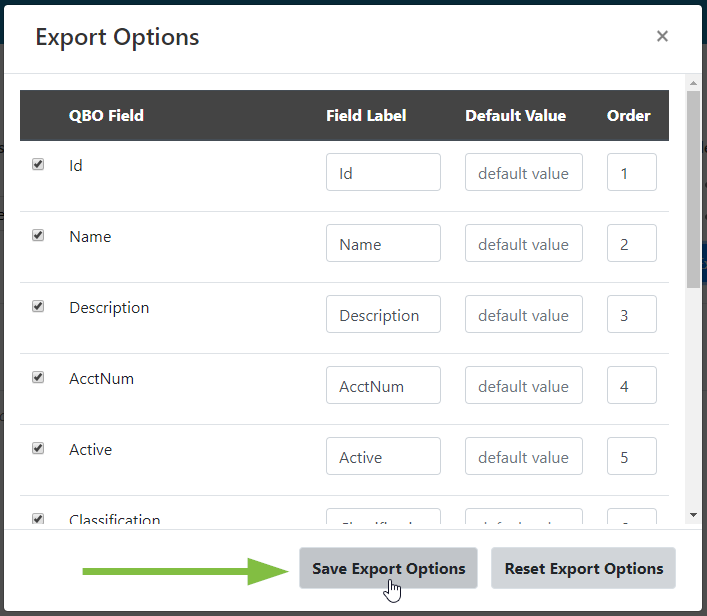Click Save Export Options button

[388, 568]
